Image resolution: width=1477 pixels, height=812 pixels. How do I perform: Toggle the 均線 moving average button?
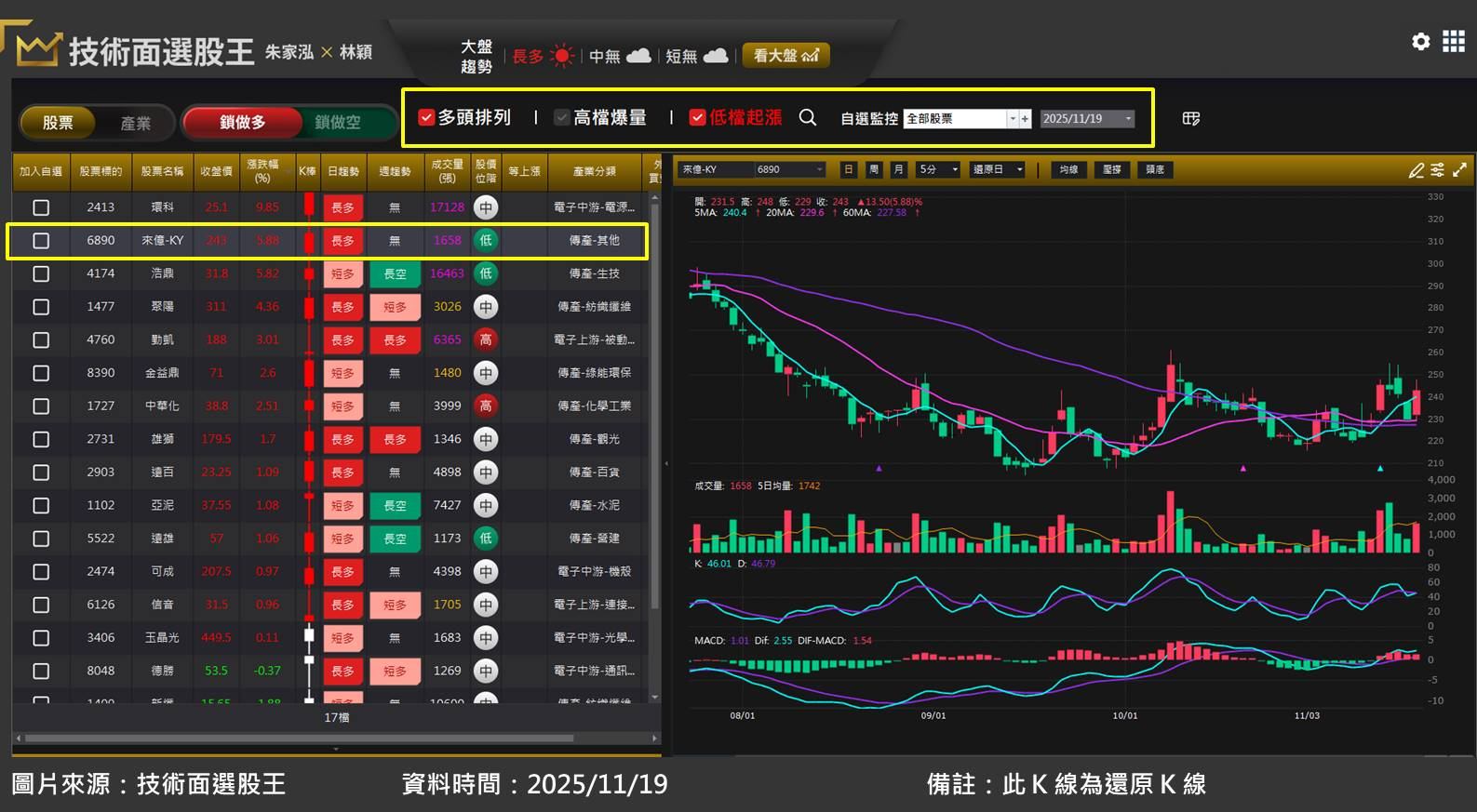pos(1068,169)
